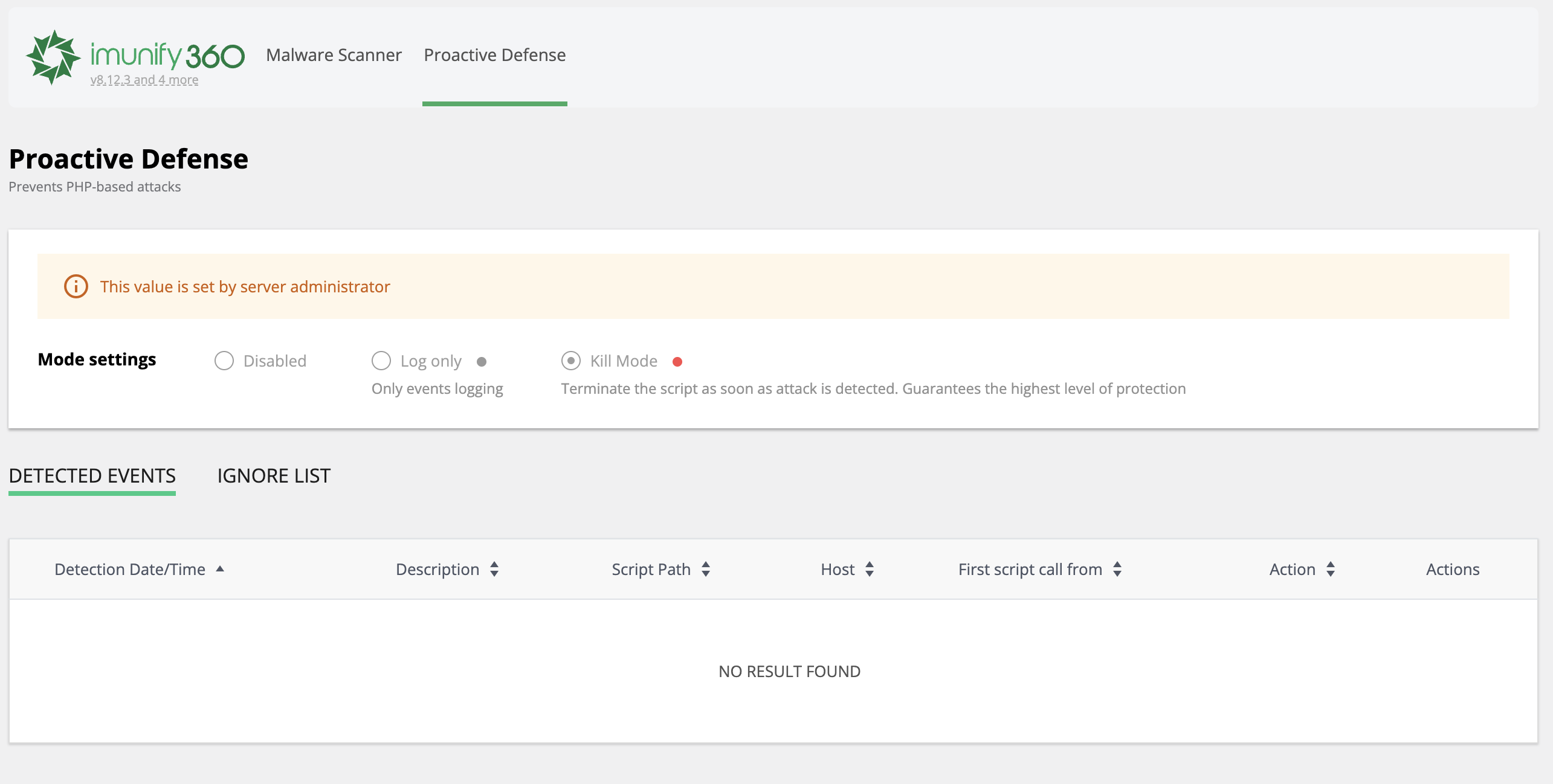Sort by Description column arrows
Screen dimensions: 1553x784
coord(494,569)
